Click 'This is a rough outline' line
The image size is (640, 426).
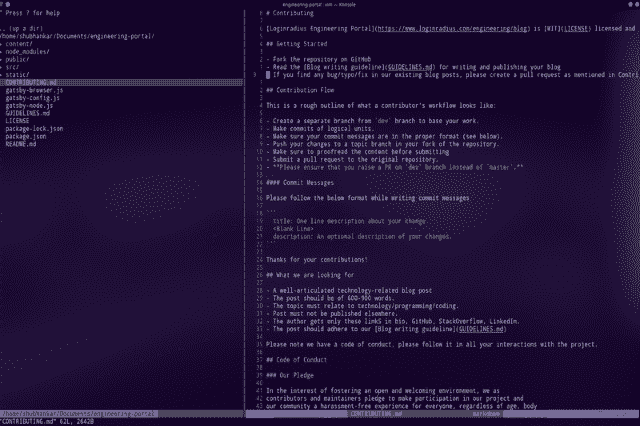coord(381,106)
